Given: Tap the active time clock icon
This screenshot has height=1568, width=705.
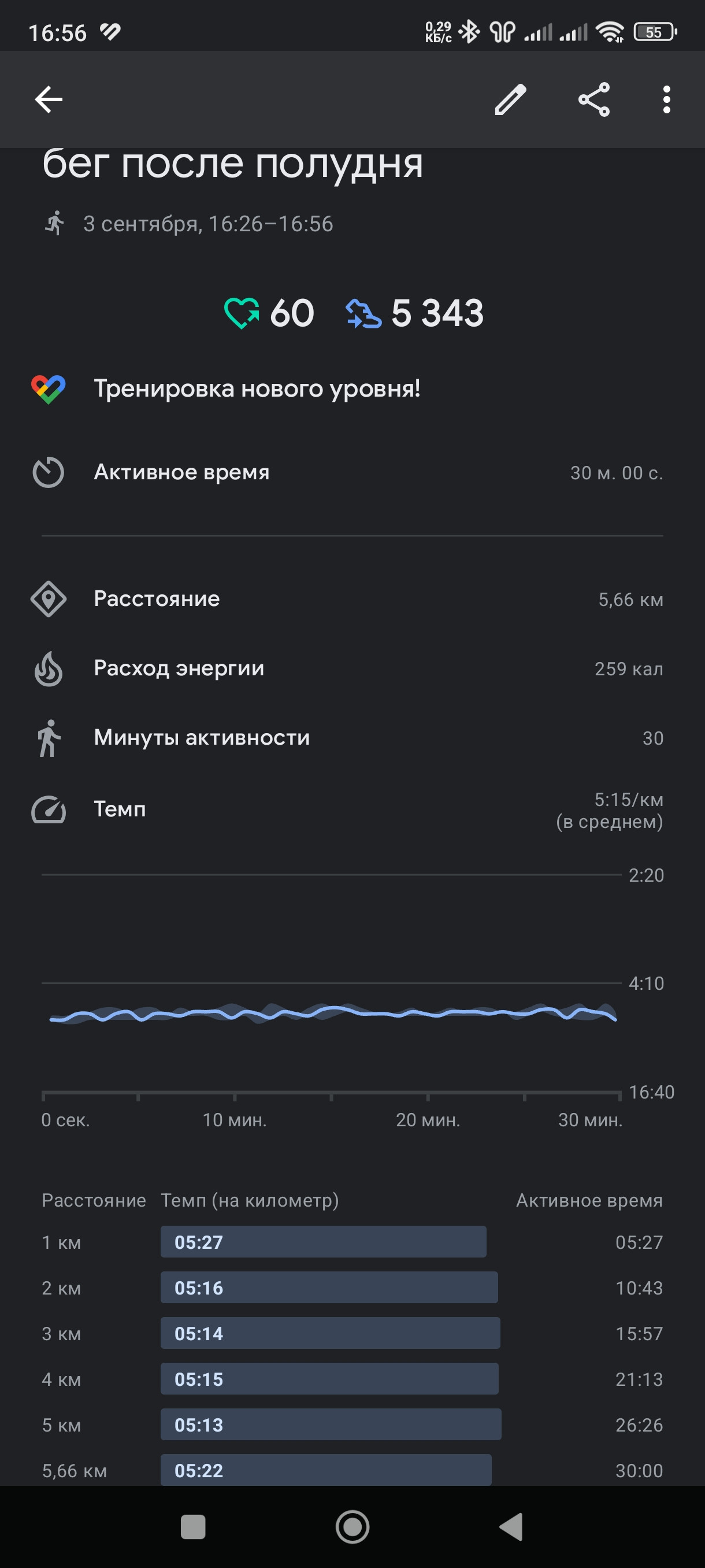Looking at the screenshot, I should pos(48,472).
